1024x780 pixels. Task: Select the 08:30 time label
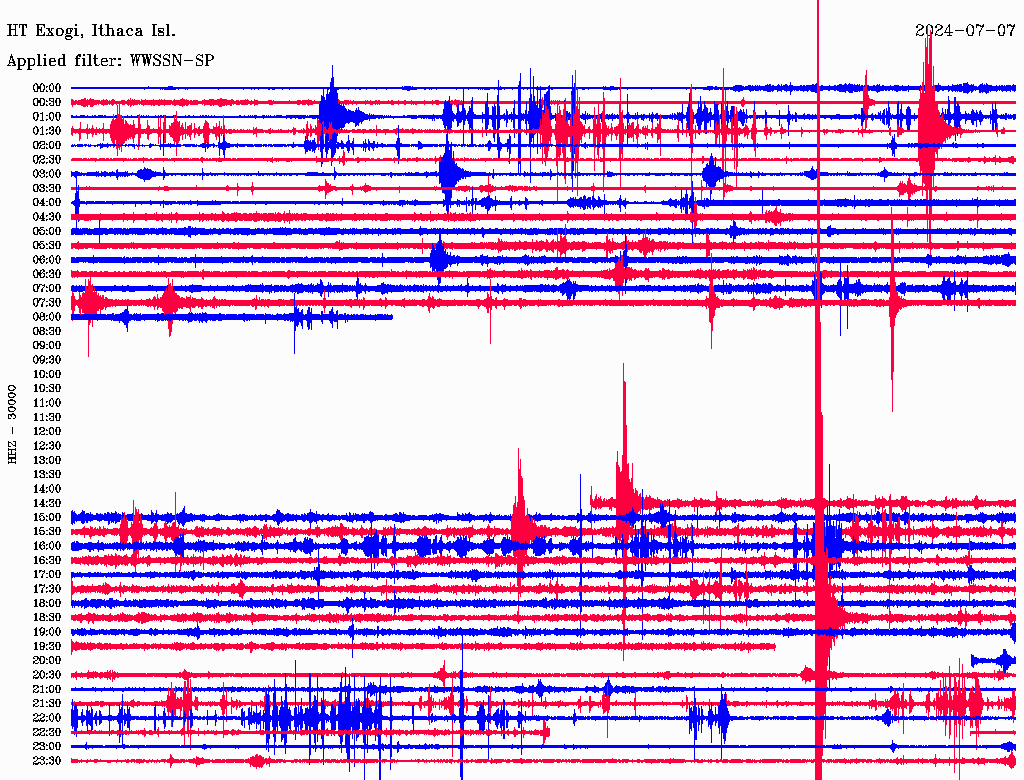tap(47, 331)
